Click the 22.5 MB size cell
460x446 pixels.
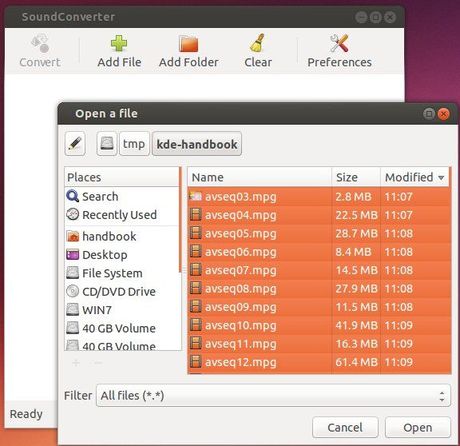[356, 215]
